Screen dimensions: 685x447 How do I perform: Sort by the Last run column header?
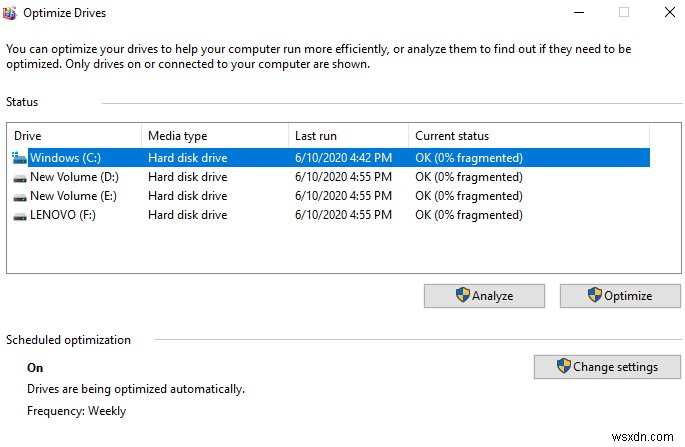pos(349,136)
